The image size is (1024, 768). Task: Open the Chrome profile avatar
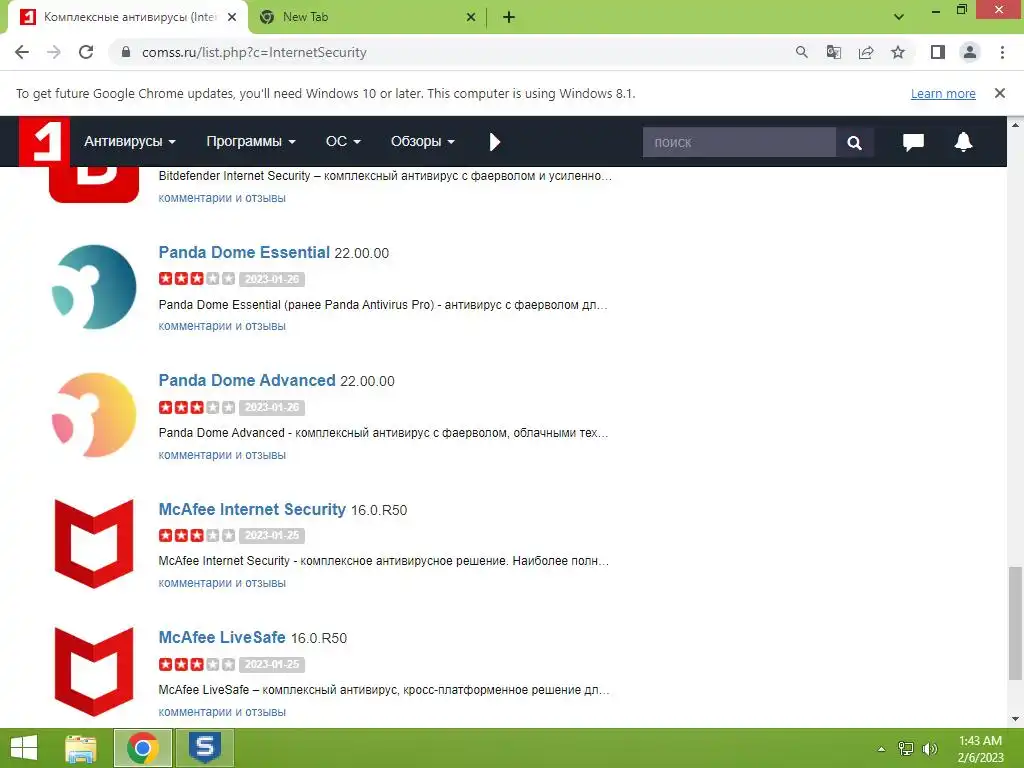[x=970, y=52]
